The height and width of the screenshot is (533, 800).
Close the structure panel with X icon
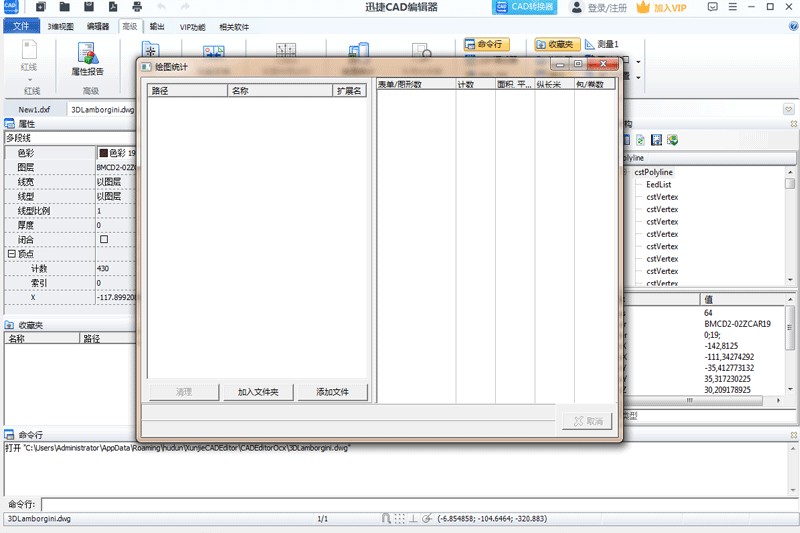pos(794,123)
